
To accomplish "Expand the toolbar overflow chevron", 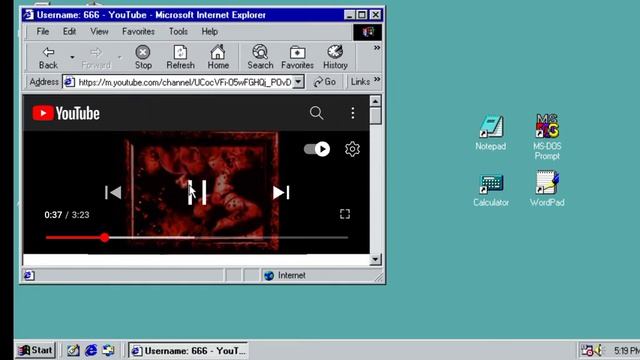I will [377, 48].
